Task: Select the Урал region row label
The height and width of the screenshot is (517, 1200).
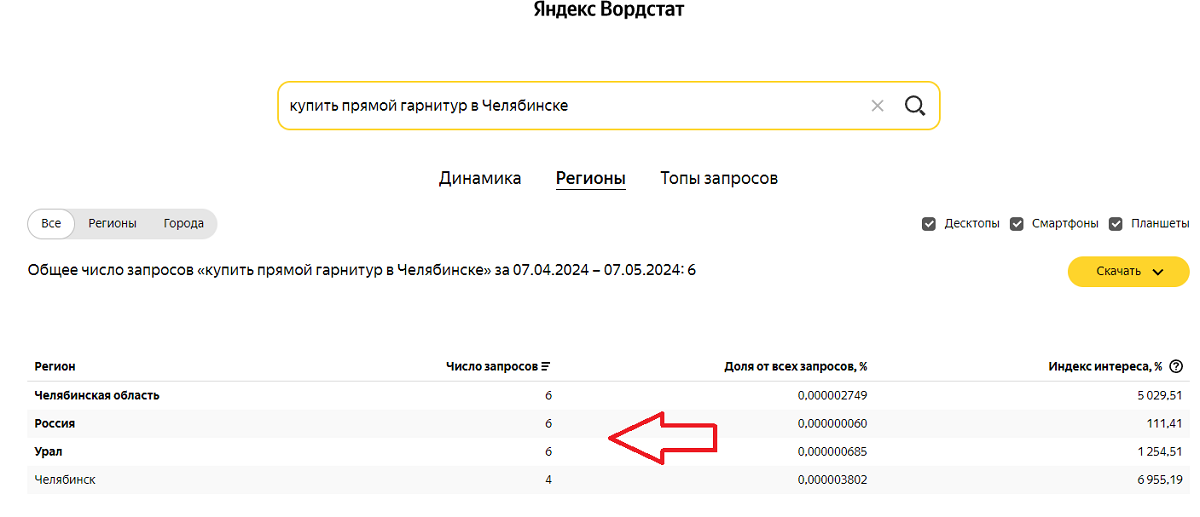Action: point(49,451)
